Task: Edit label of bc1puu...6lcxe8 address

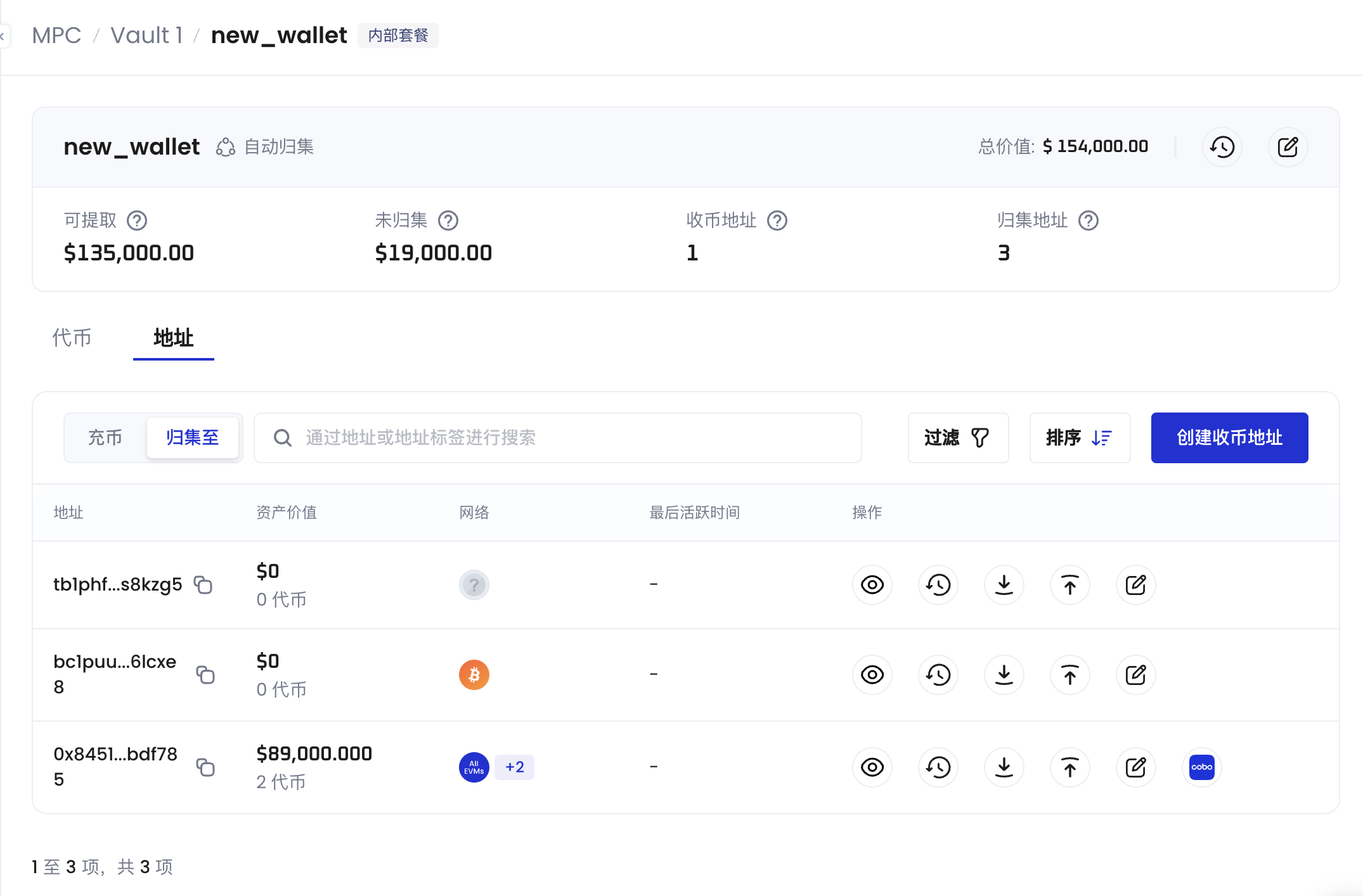Action: tap(1136, 674)
